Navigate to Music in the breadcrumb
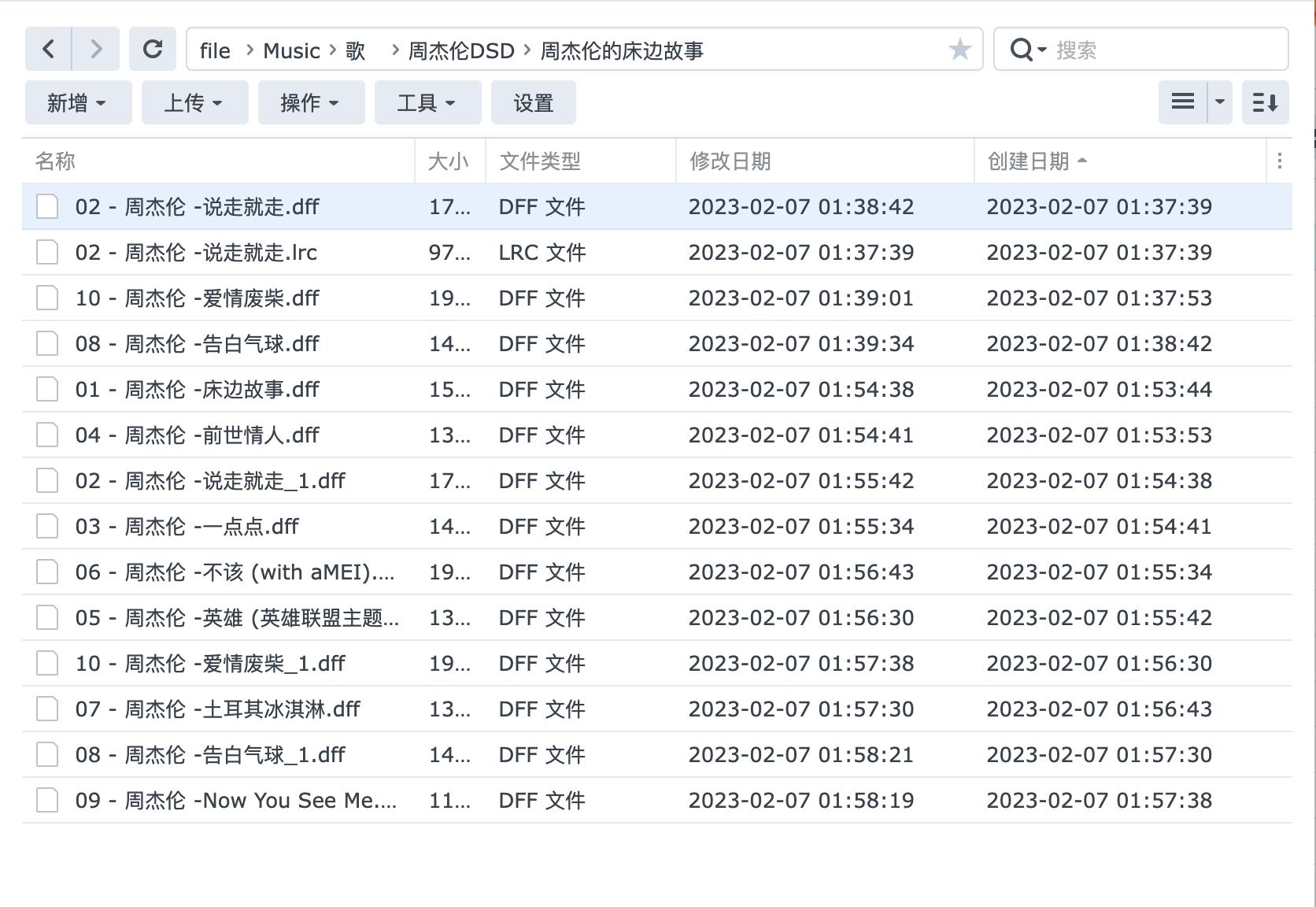 point(290,50)
